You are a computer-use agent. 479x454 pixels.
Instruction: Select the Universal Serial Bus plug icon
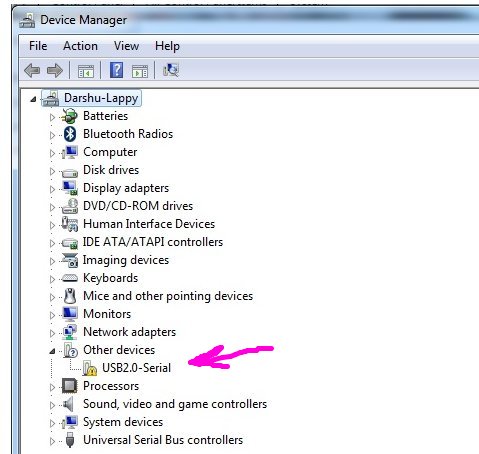click(x=70, y=440)
